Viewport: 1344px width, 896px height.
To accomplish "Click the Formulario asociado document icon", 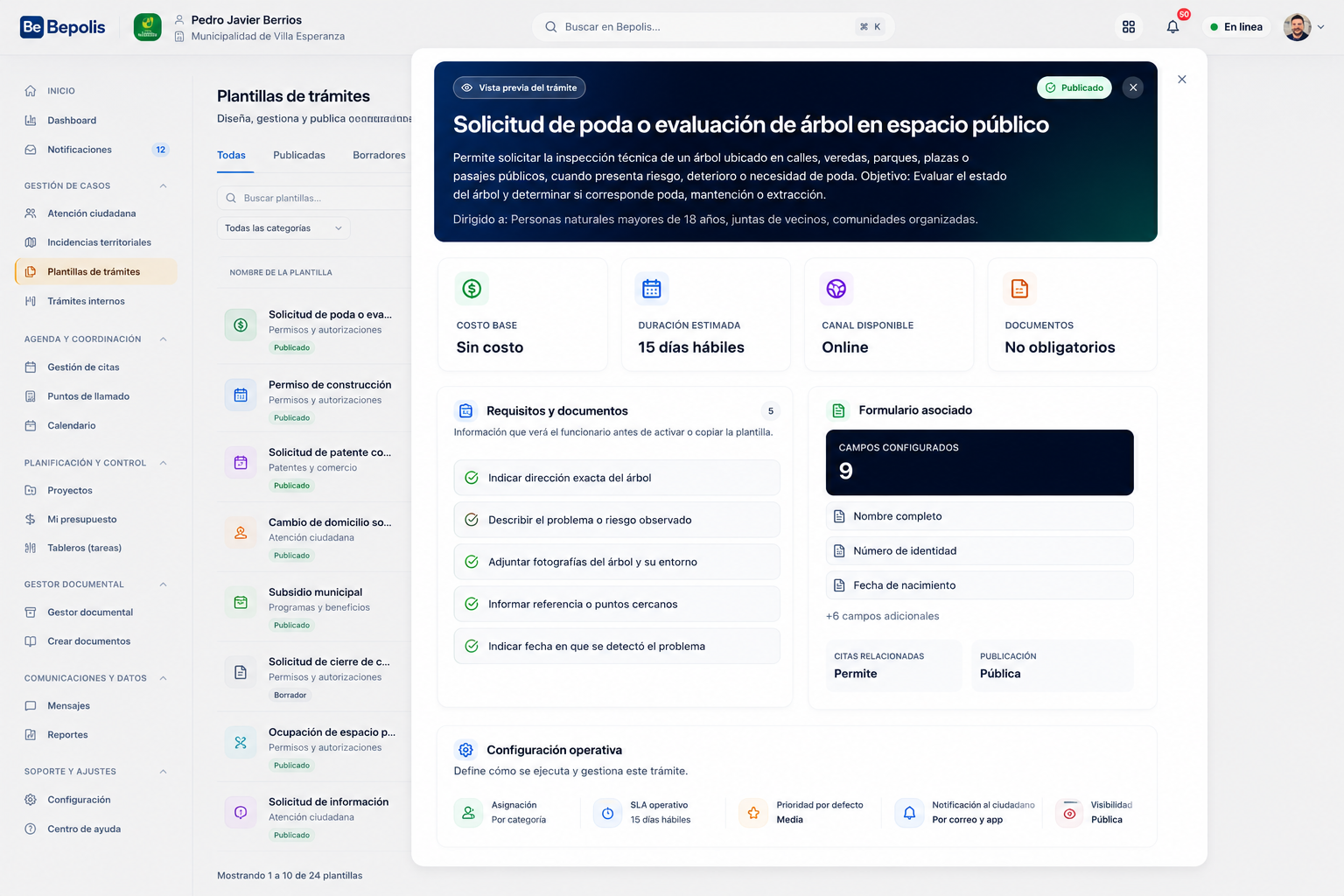I will (x=838, y=410).
